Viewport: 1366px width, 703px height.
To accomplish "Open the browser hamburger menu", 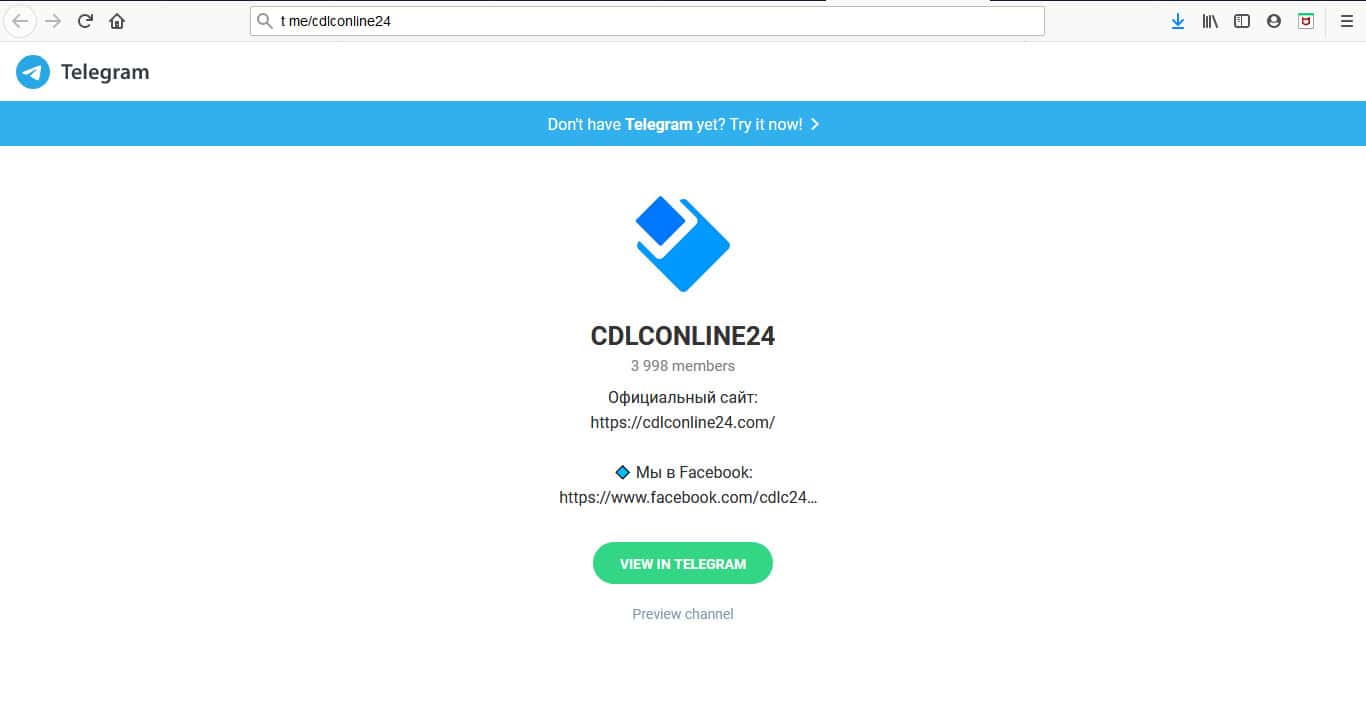I will click(1346, 21).
